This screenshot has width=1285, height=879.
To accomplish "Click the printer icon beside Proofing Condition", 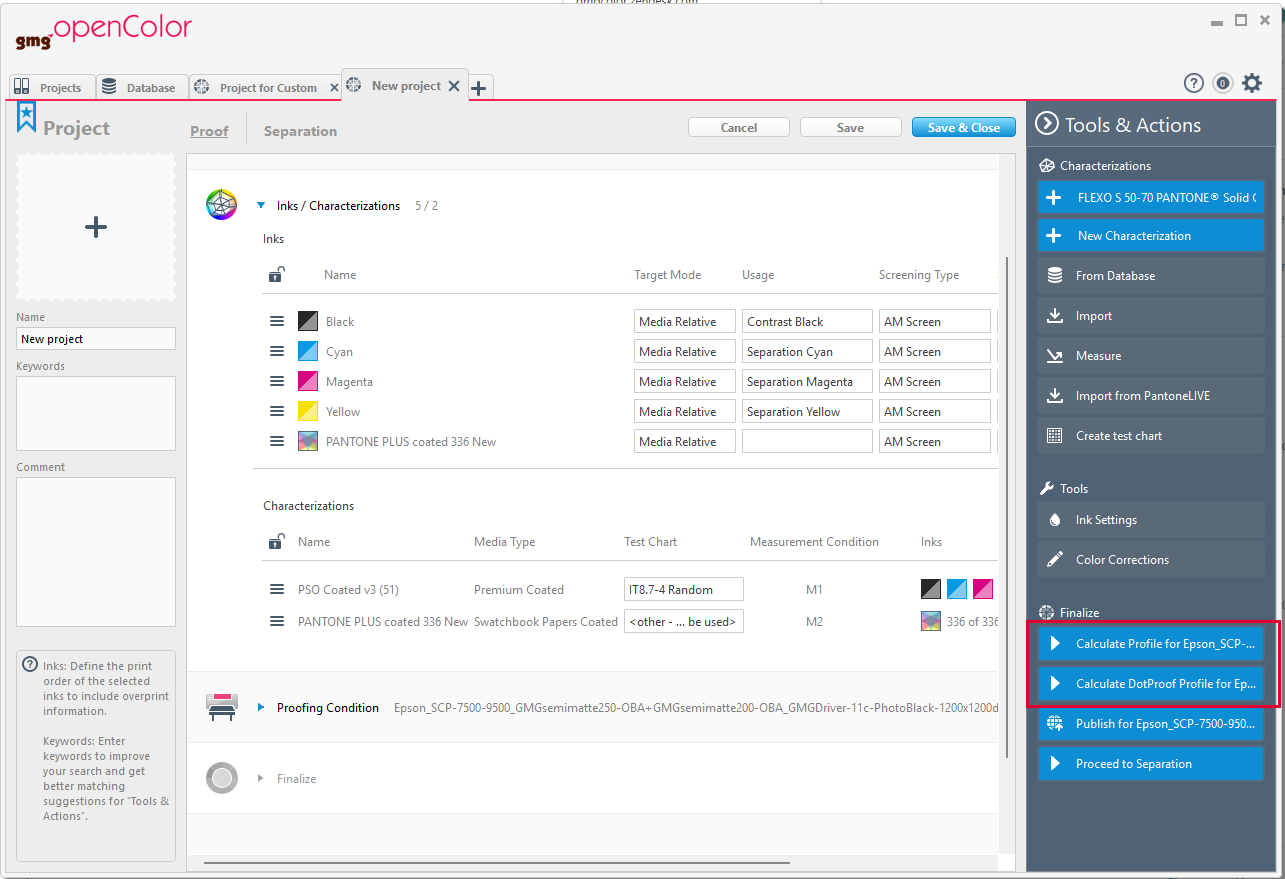I will point(221,707).
